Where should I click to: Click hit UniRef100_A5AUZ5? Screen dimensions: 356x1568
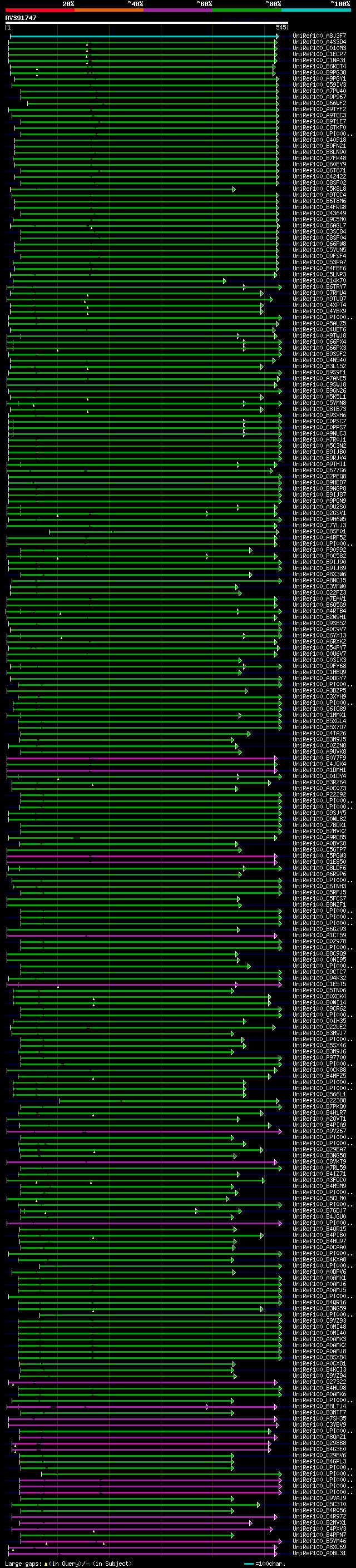click(319, 323)
